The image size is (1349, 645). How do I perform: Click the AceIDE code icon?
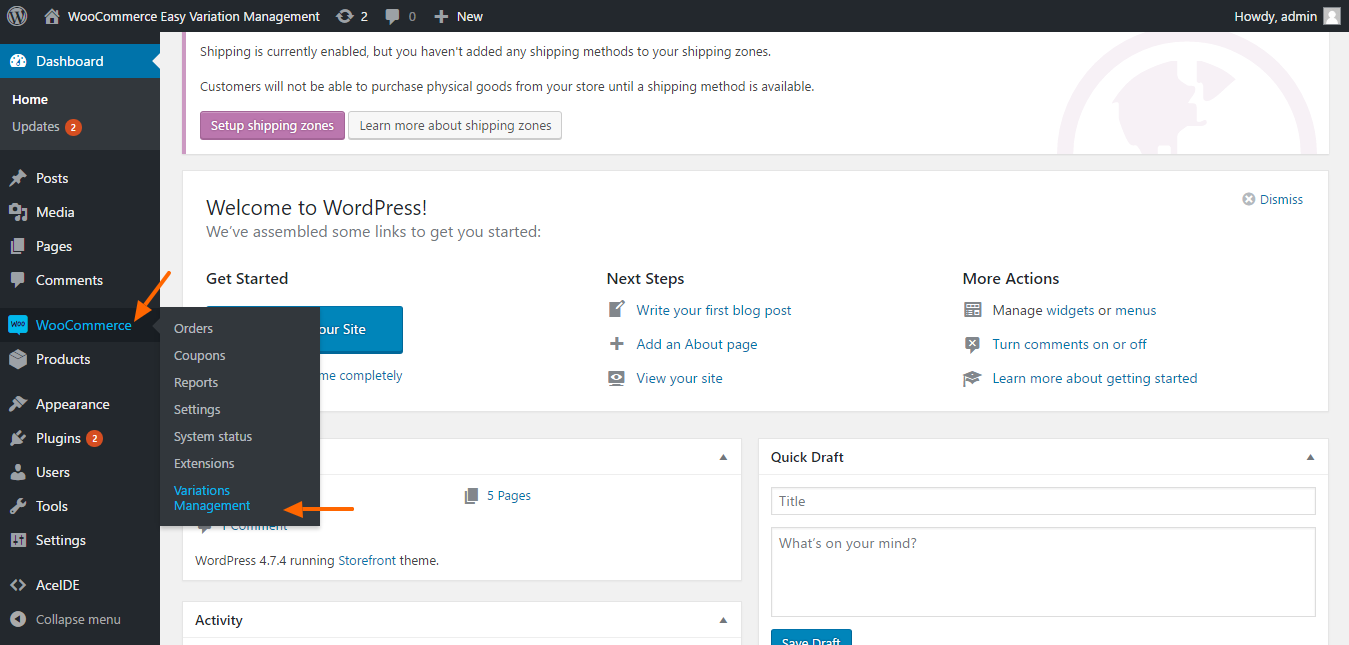(x=18, y=585)
